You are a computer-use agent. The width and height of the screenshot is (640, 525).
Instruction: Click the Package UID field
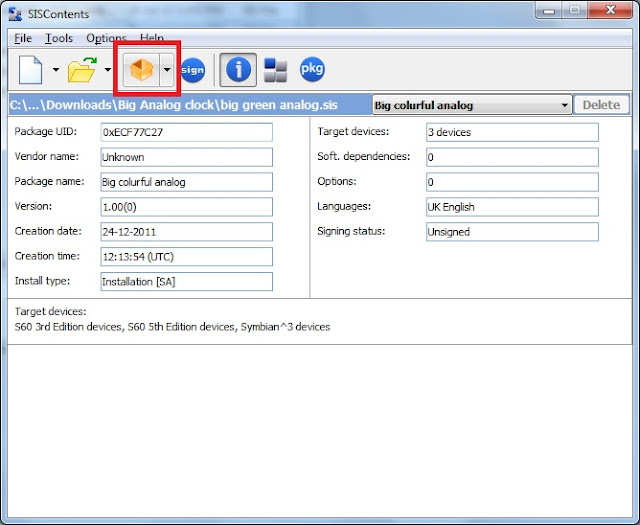pyautogui.click(x=187, y=132)
